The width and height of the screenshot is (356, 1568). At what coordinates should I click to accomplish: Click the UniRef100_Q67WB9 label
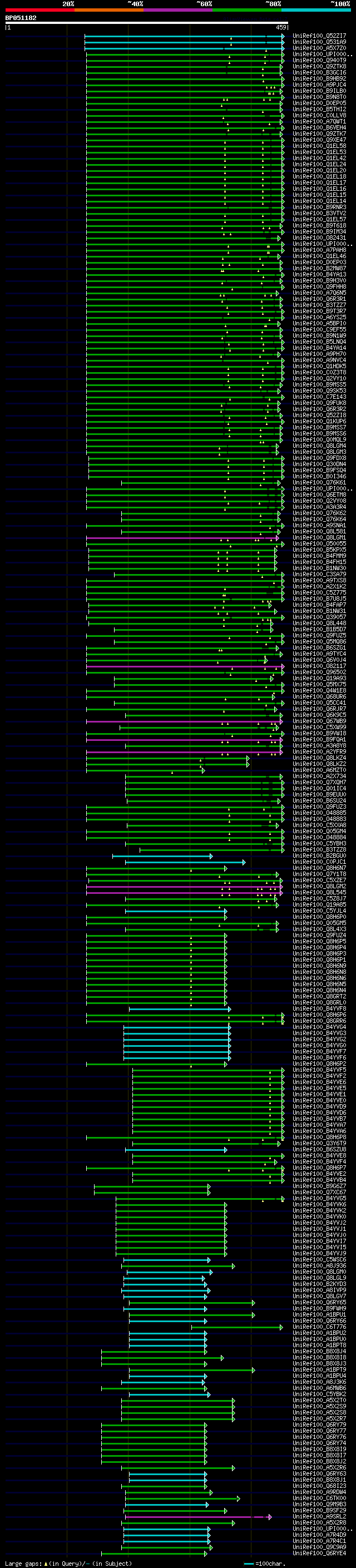click(x=319, y=721)
